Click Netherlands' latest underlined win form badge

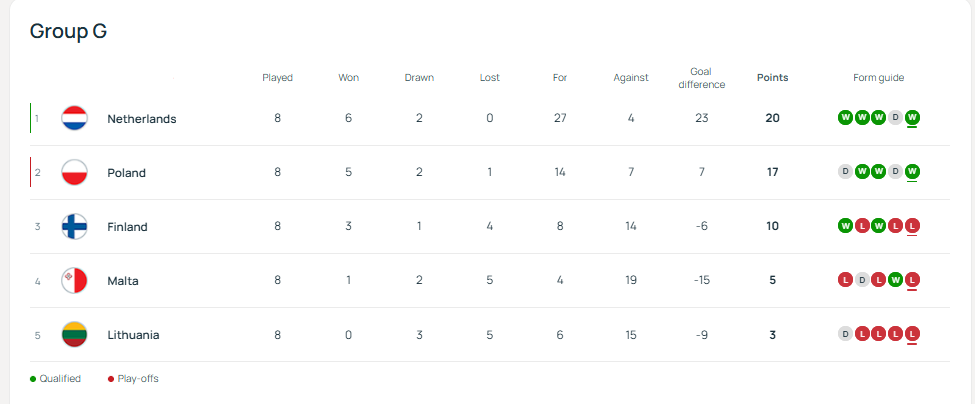click(x=913, y=118)
